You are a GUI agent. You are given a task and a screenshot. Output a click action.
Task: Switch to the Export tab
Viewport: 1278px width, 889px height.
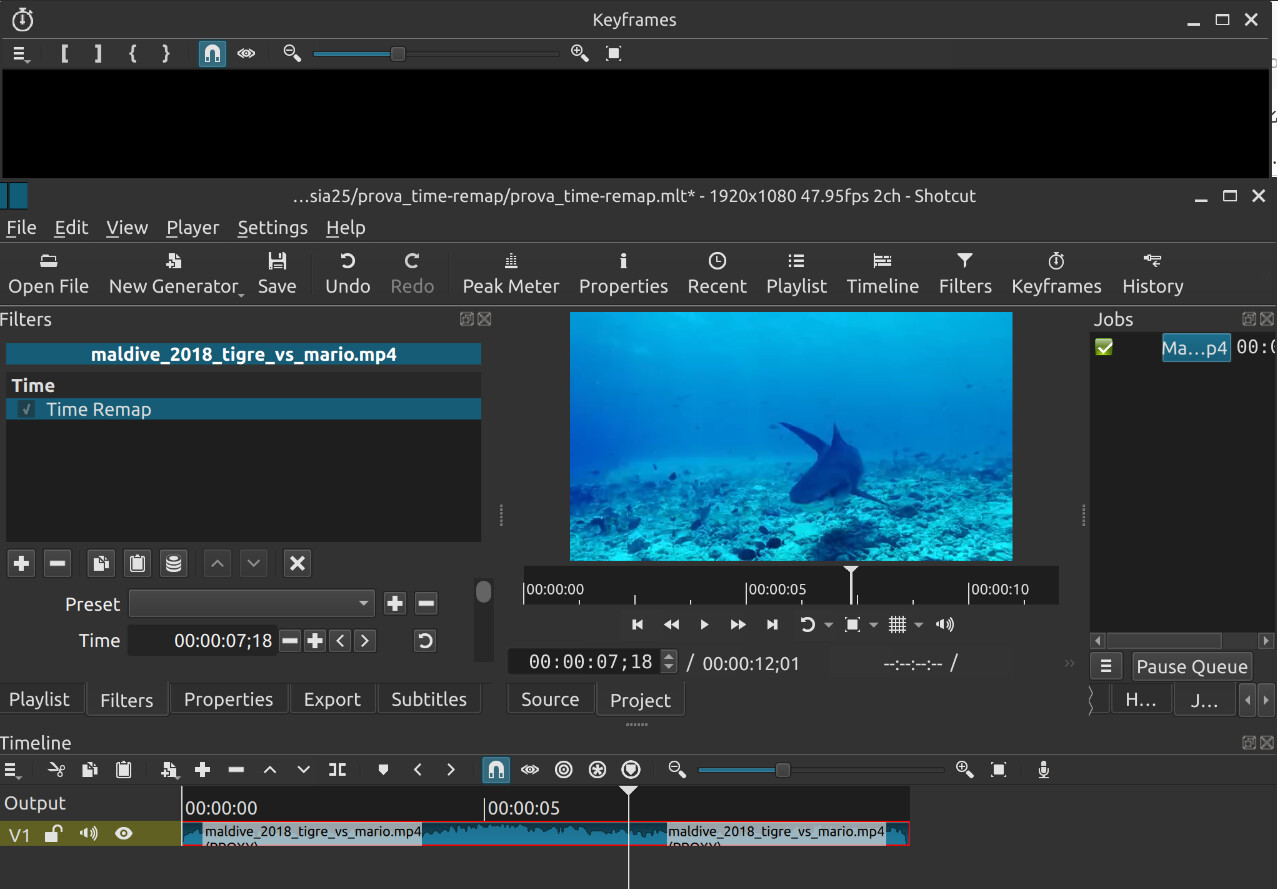pyautogui.click(x=332, y=699)
